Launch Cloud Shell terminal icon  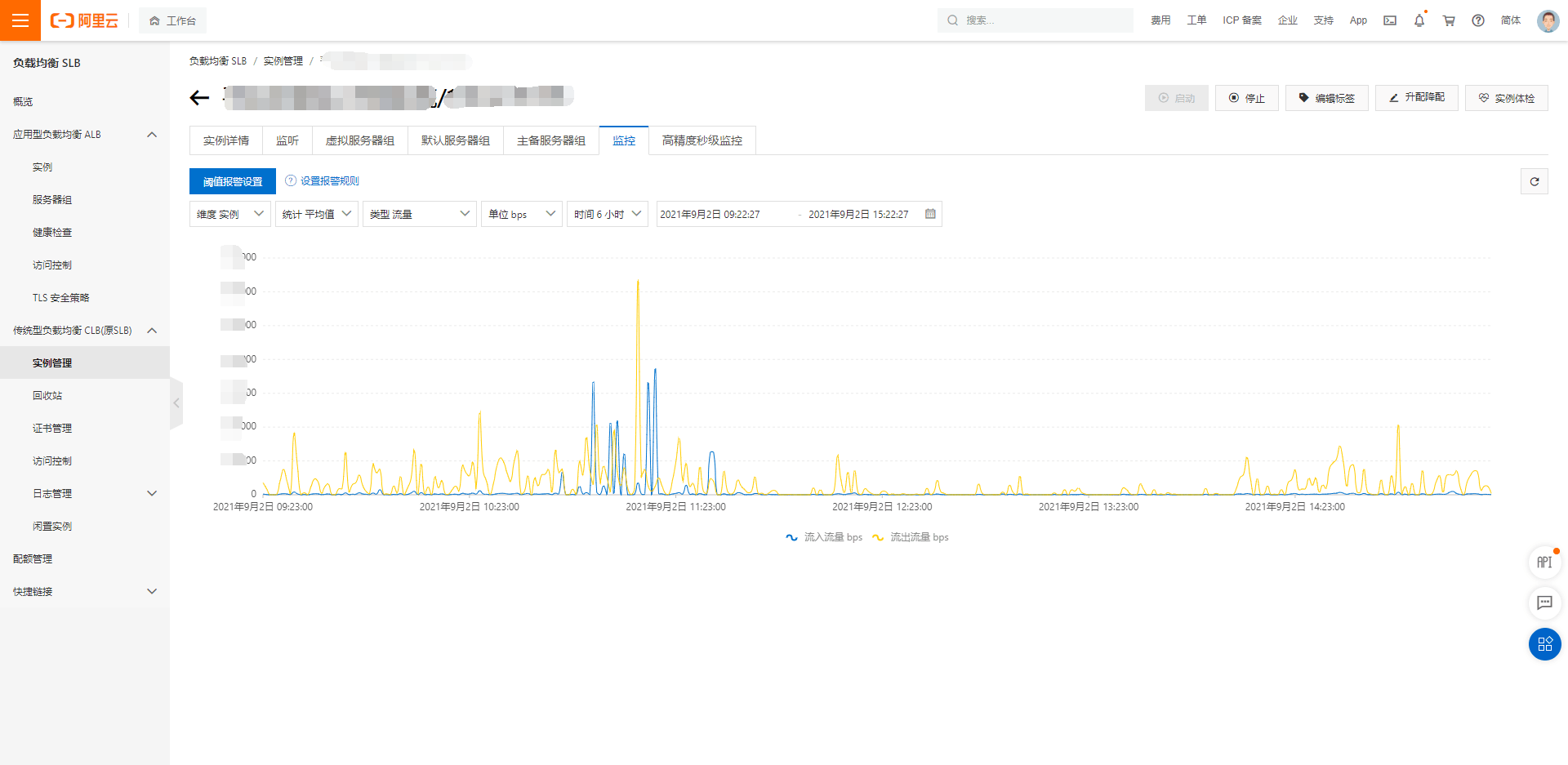point(1390,20)
